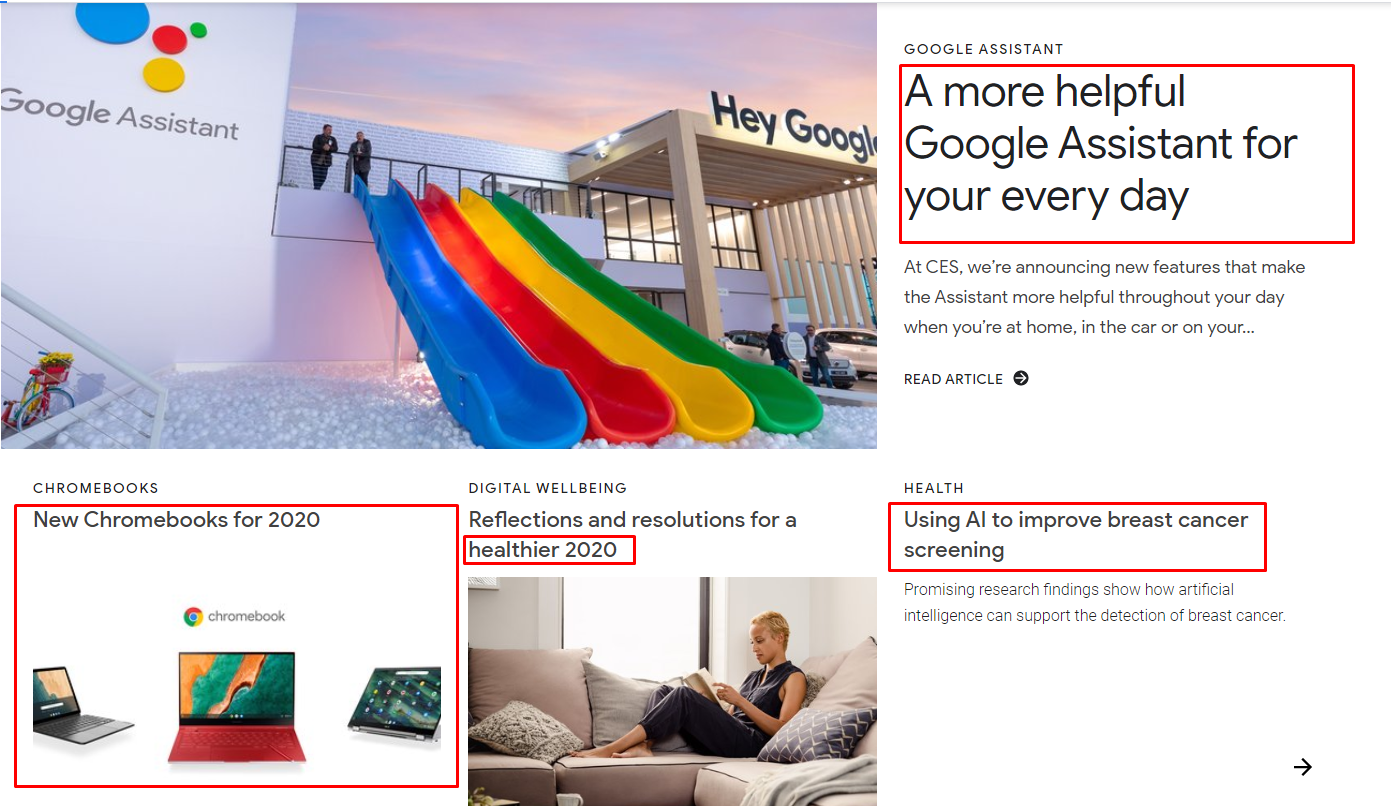Open the READ ARTICLE link
Screen dimensions: 1391x806
point(953,379)
